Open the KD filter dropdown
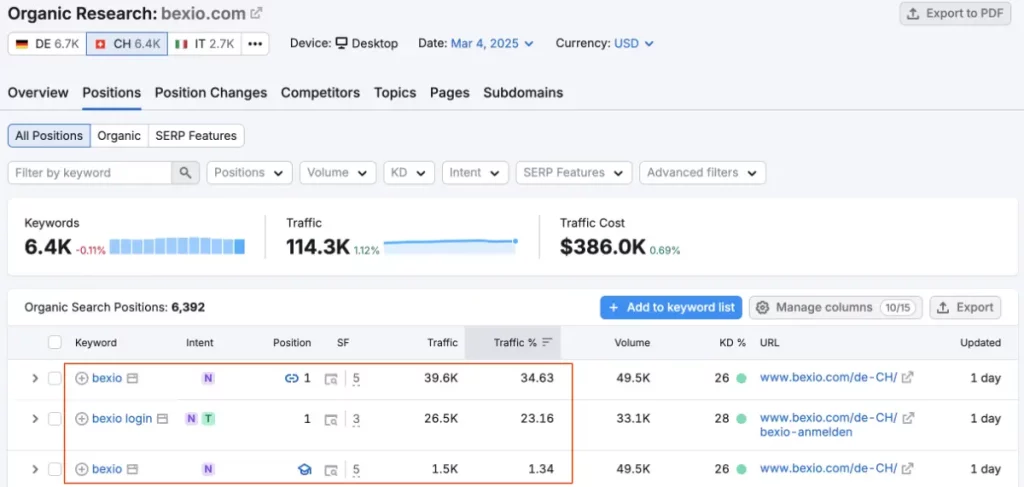The image size is (1024, 487). tap(409, 173)
